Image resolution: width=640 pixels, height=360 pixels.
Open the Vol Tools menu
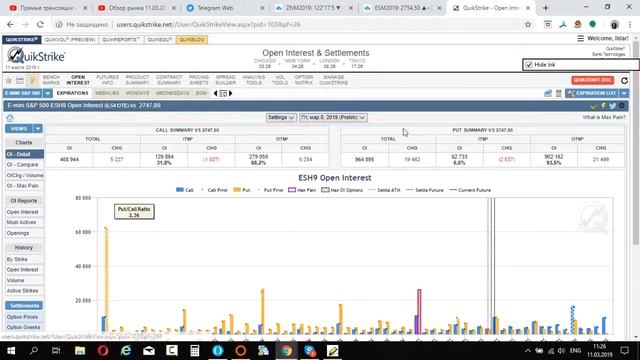280,80
